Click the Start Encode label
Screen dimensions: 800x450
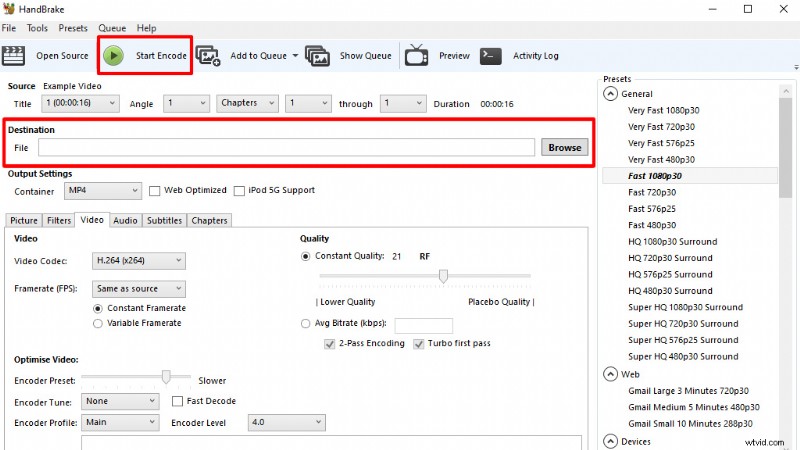(x=161, y=56)
